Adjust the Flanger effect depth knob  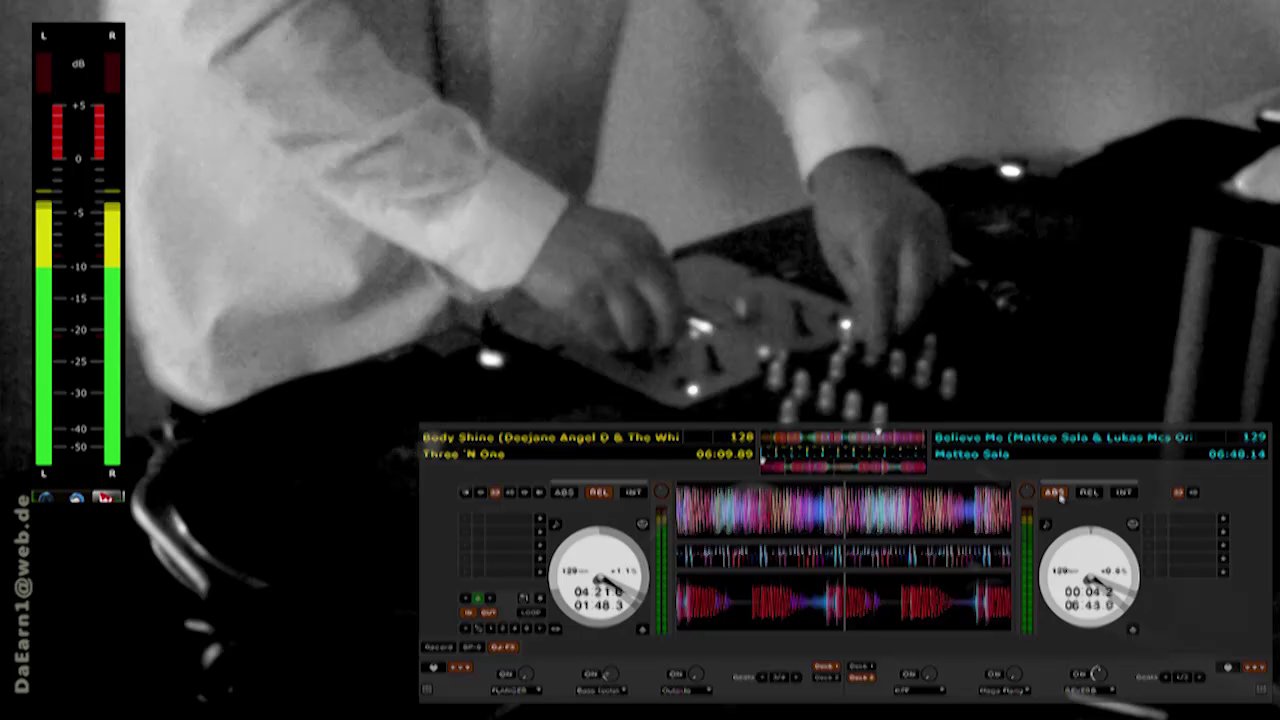(526, 675)
